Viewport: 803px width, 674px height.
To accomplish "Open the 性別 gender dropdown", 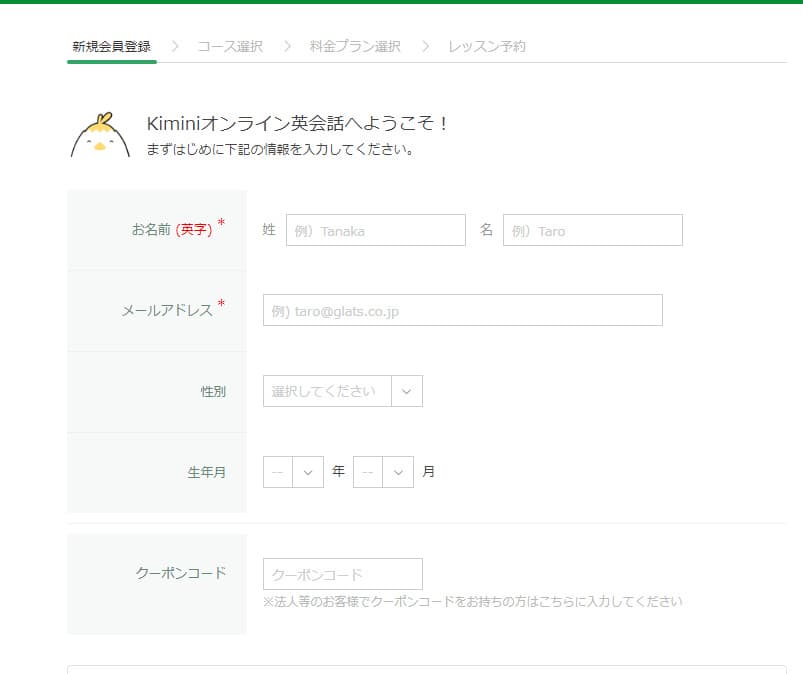I will (x=343, y=391).
